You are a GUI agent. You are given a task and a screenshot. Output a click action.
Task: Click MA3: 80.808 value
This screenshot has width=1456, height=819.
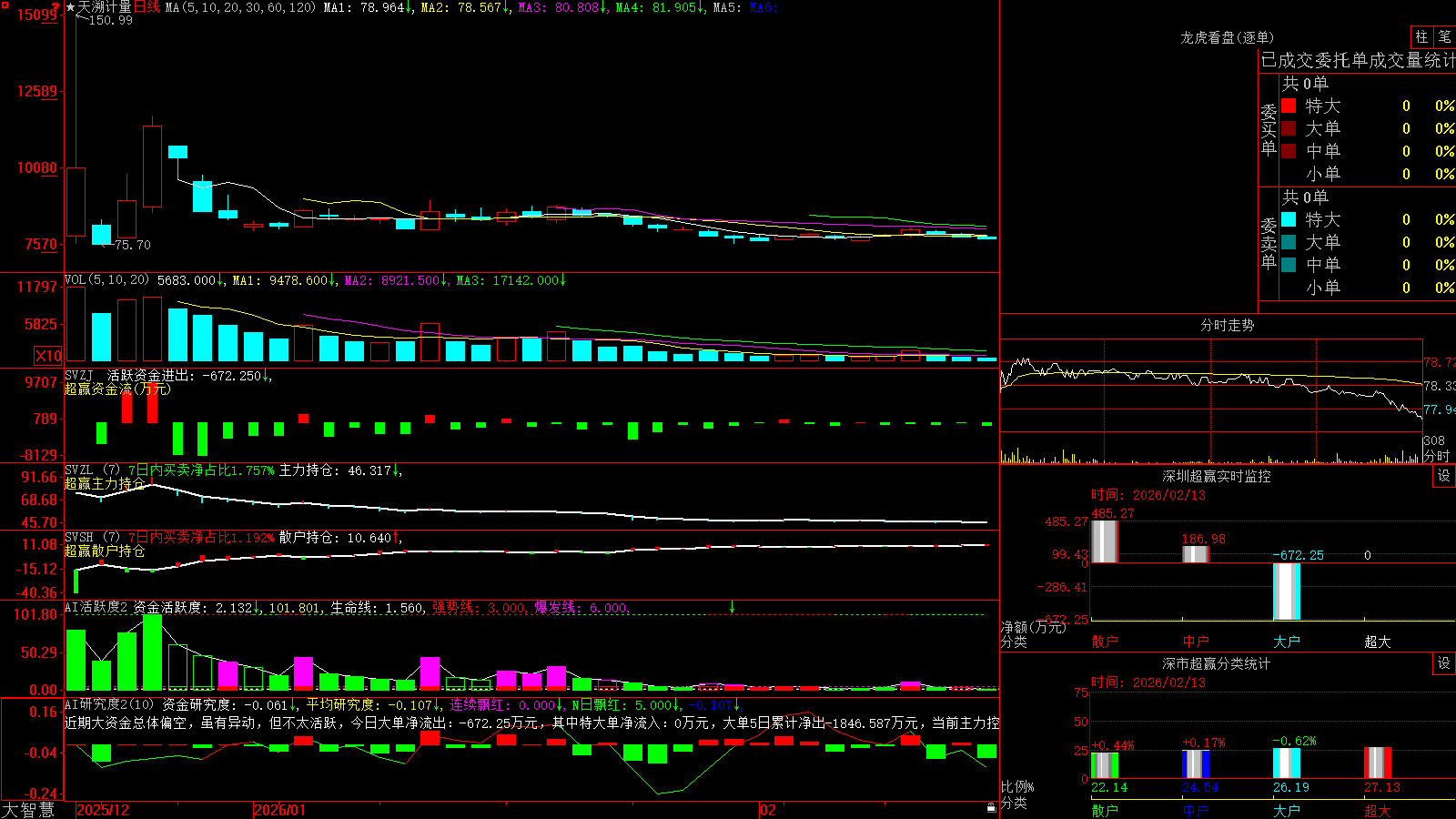(561, 7)
